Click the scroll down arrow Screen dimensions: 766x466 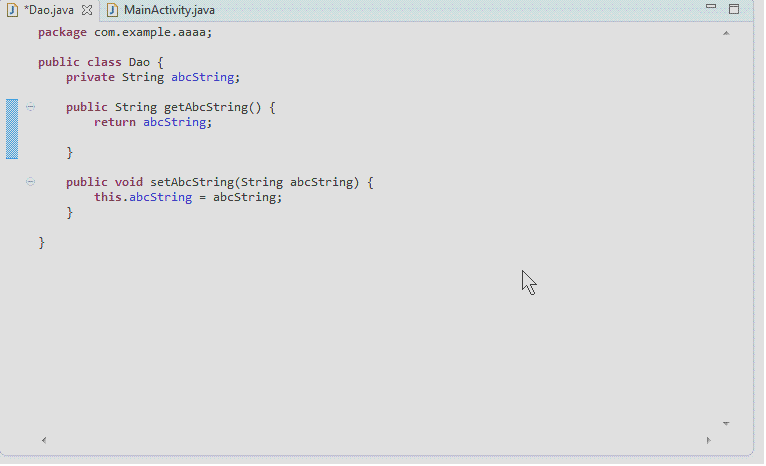point(726,424)
